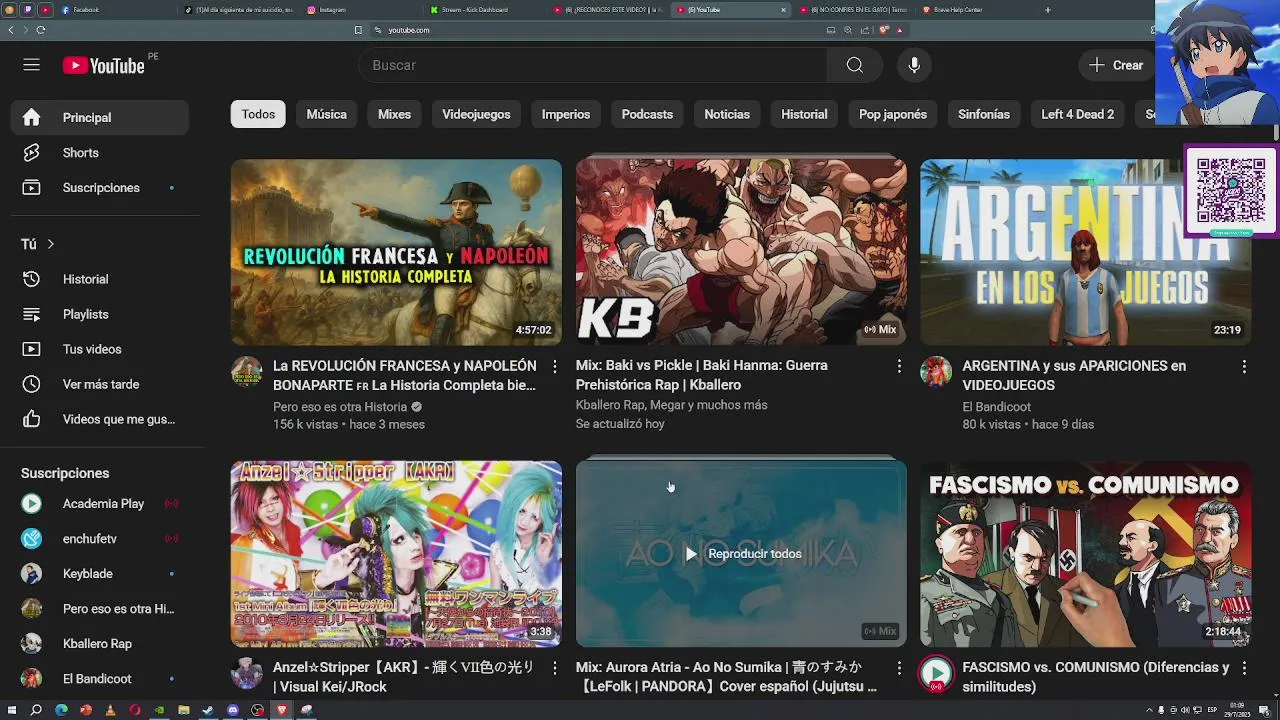Select the Historial filter chip
The image size is (1280, 720).
(804, 114)
